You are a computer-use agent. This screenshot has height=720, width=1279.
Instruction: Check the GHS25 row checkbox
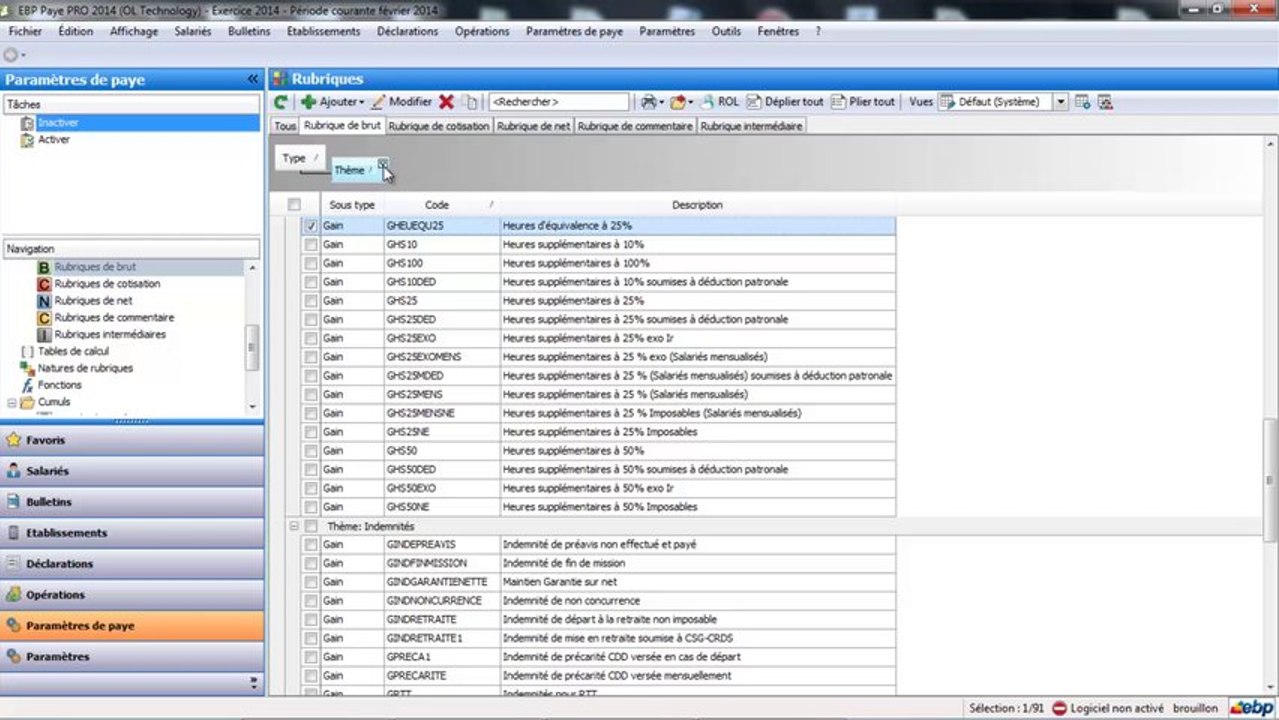point(311,301)
